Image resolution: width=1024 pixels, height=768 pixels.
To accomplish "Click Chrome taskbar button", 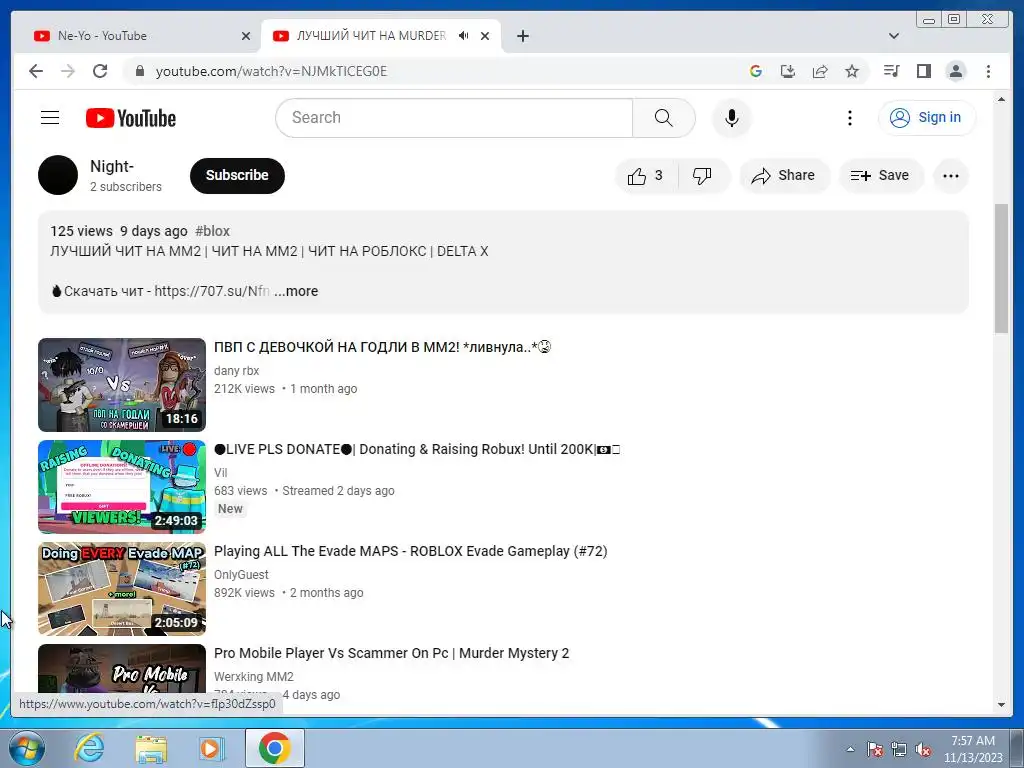I will pos(274,748).
